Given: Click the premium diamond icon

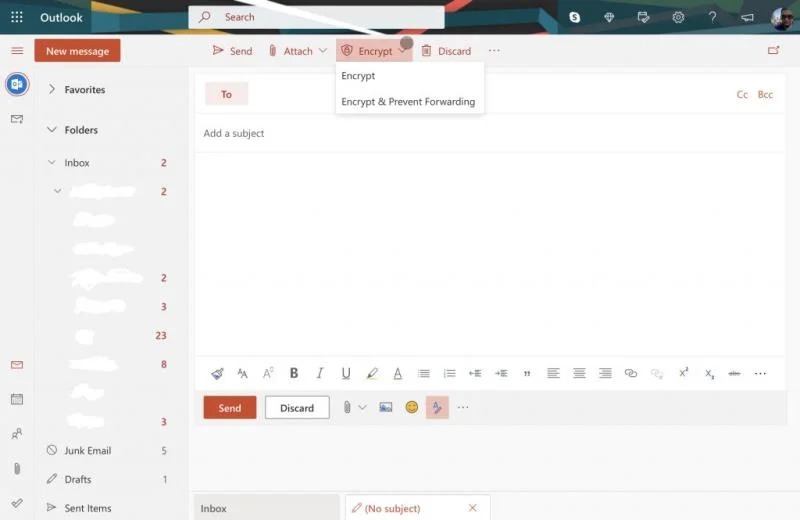Looking at the screenshot, I should [x=609, y=17].
